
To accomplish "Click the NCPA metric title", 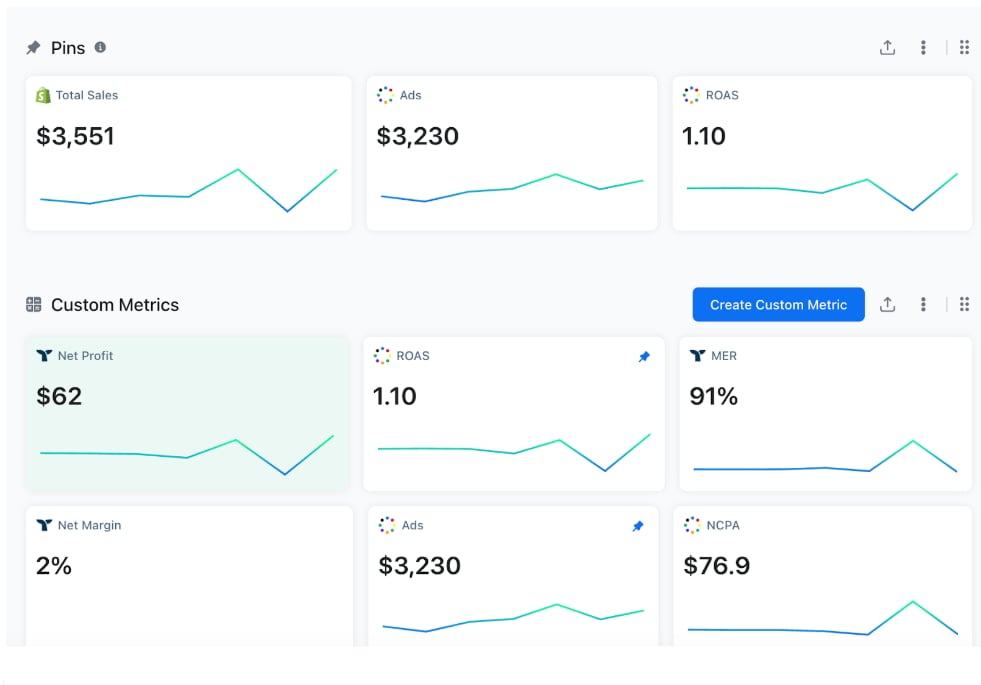I will 723,525.
